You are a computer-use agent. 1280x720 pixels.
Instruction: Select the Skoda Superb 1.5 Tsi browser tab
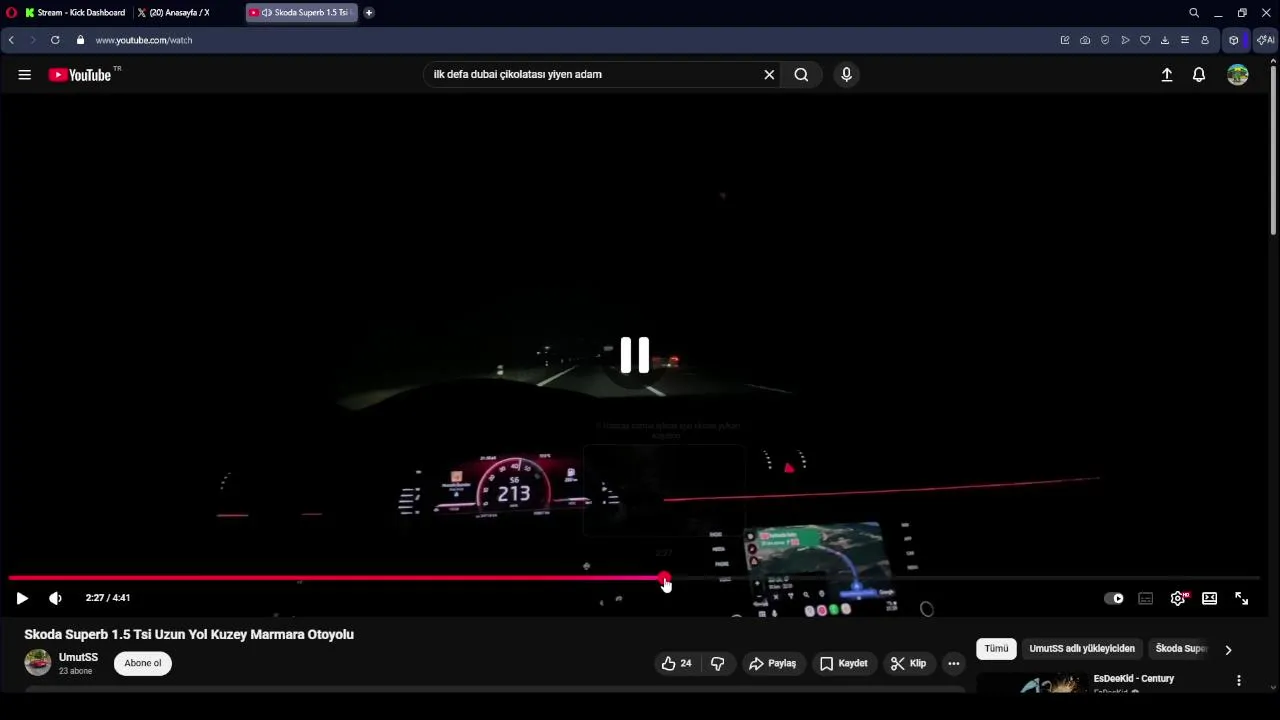302,13
